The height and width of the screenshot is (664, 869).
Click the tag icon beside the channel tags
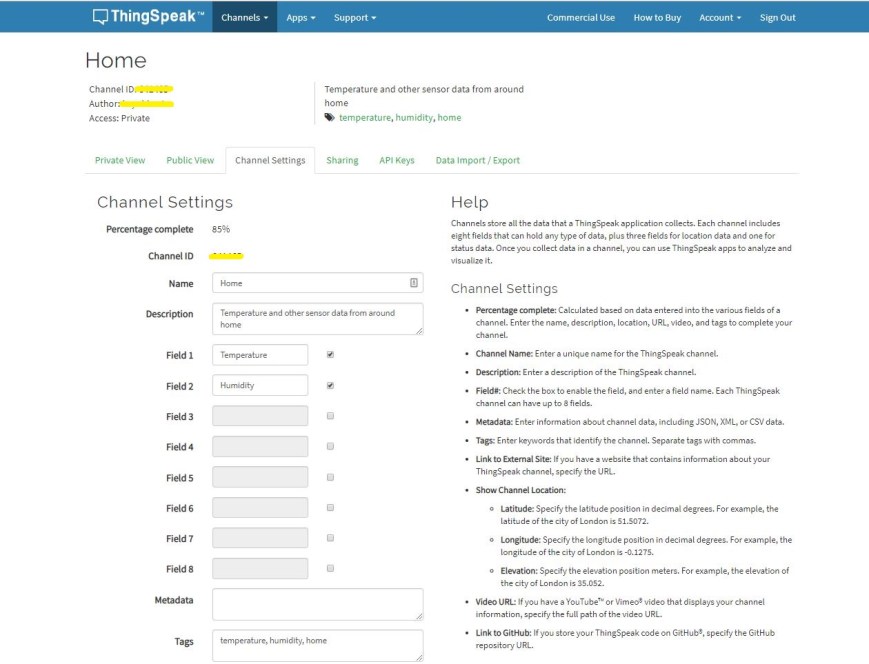click(330, 117)
